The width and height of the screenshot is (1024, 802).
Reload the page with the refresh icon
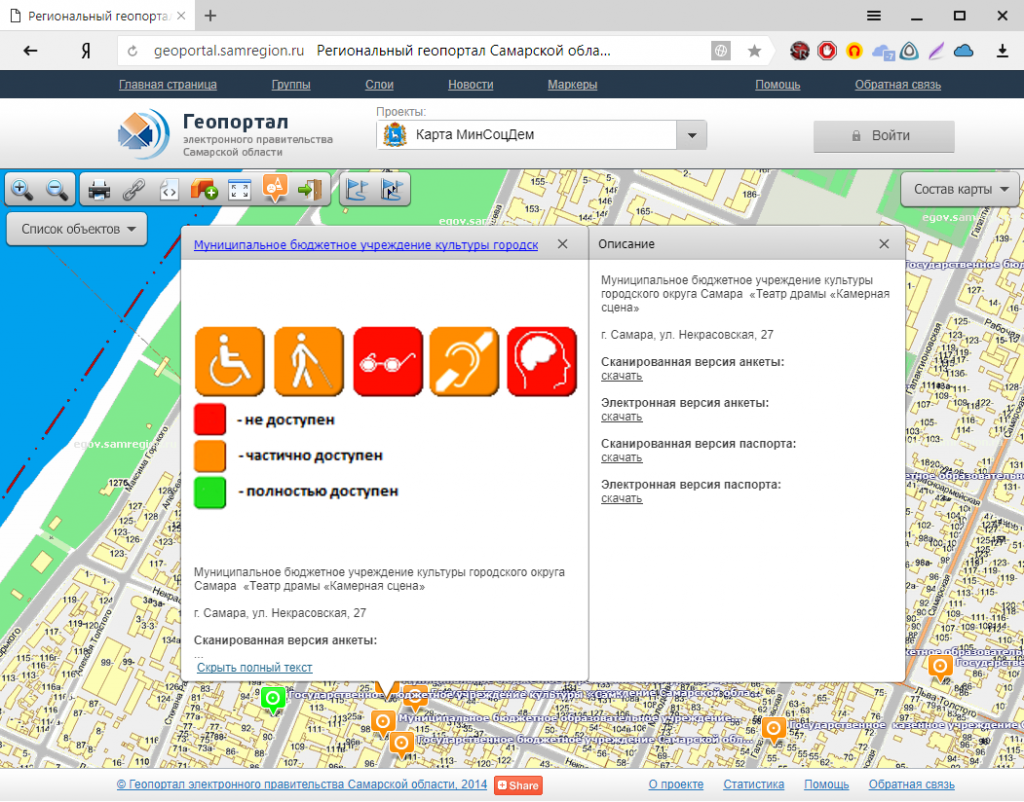tap(133, 51)
